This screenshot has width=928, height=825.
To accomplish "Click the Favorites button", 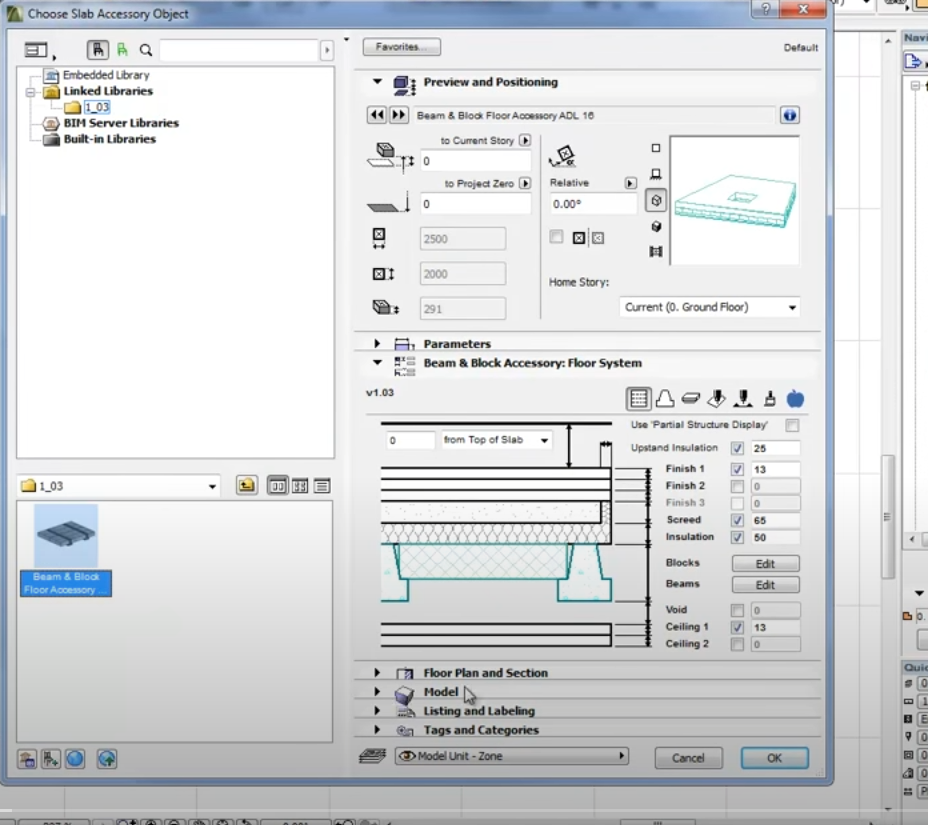I will 402,47.
